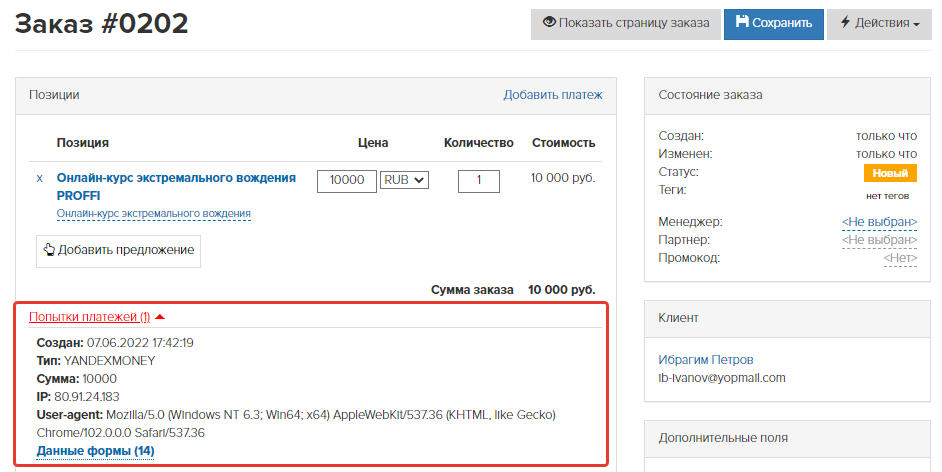
Task: Click Попытки платежей (1) link
Action: click(x=90, y=317)
